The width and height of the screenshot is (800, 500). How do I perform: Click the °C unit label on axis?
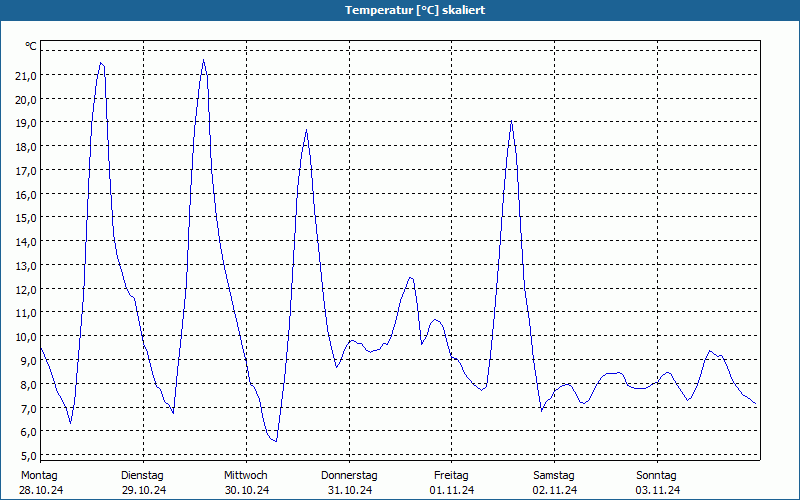point(31,46)
